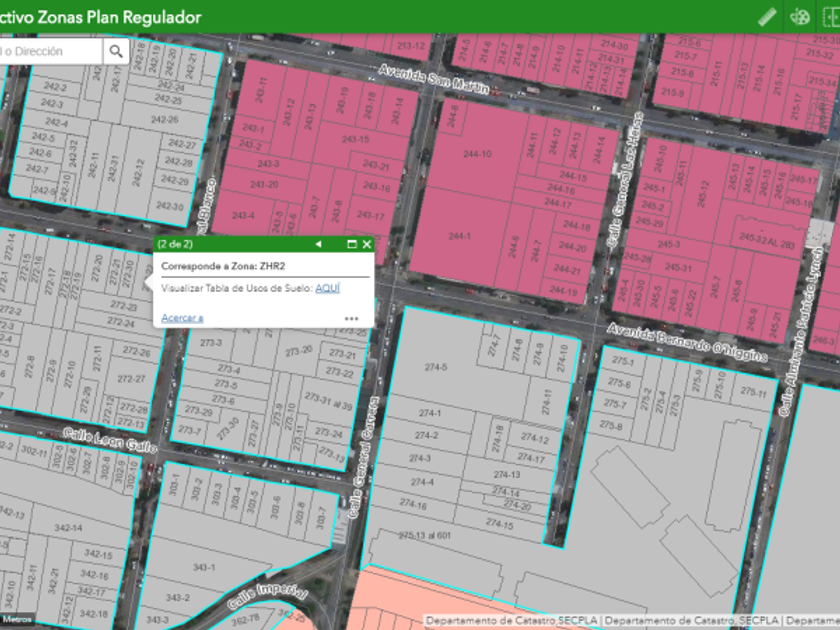Select parcel 274-5 on the map

[x=437, y=367]
